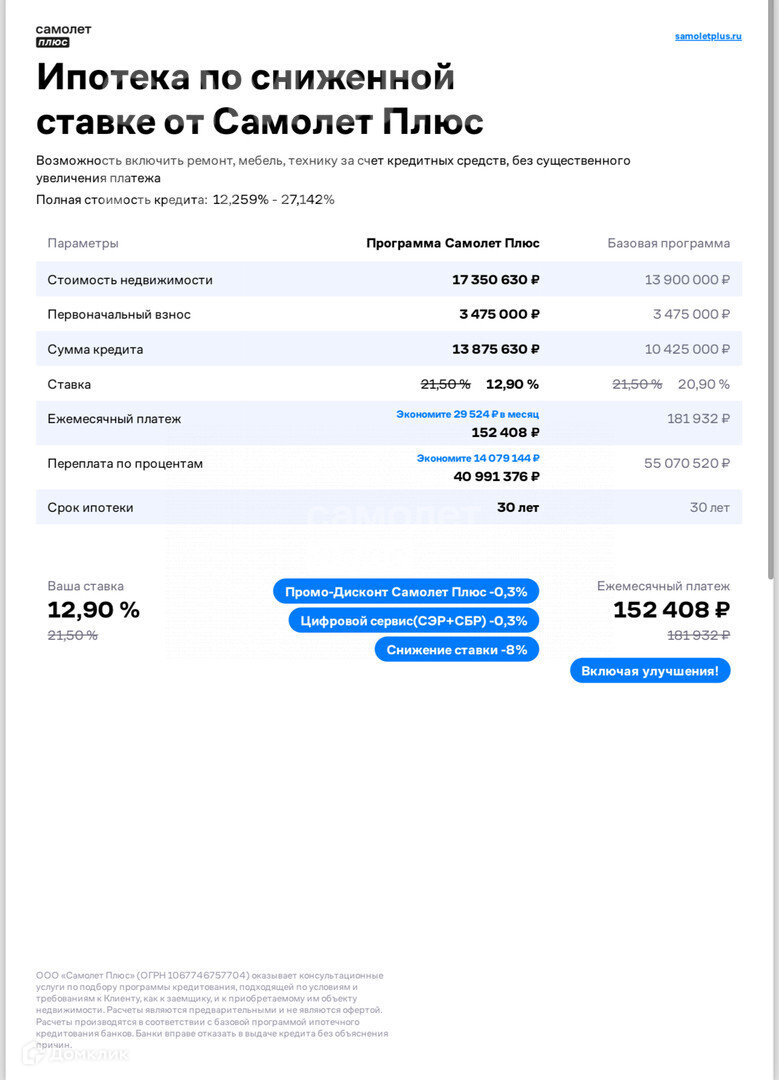Click the Базовая программа column header
Screen dimensions: 779x1080
(668, 243)
